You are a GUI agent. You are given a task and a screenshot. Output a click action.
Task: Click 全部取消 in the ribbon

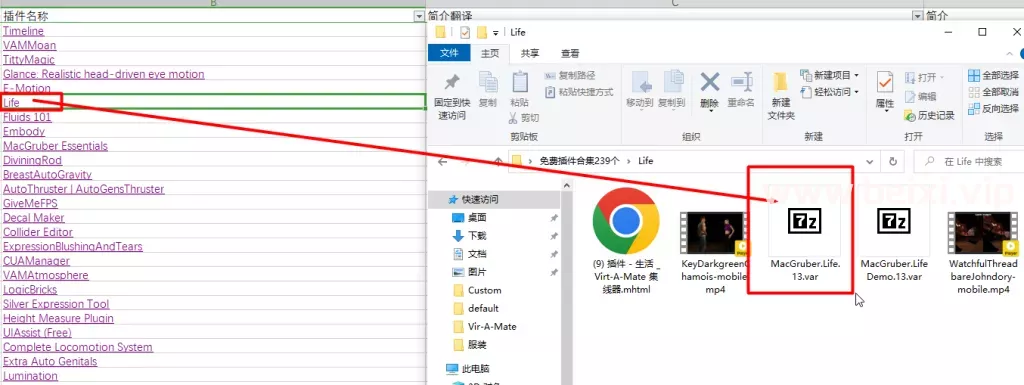click(993, 92)
